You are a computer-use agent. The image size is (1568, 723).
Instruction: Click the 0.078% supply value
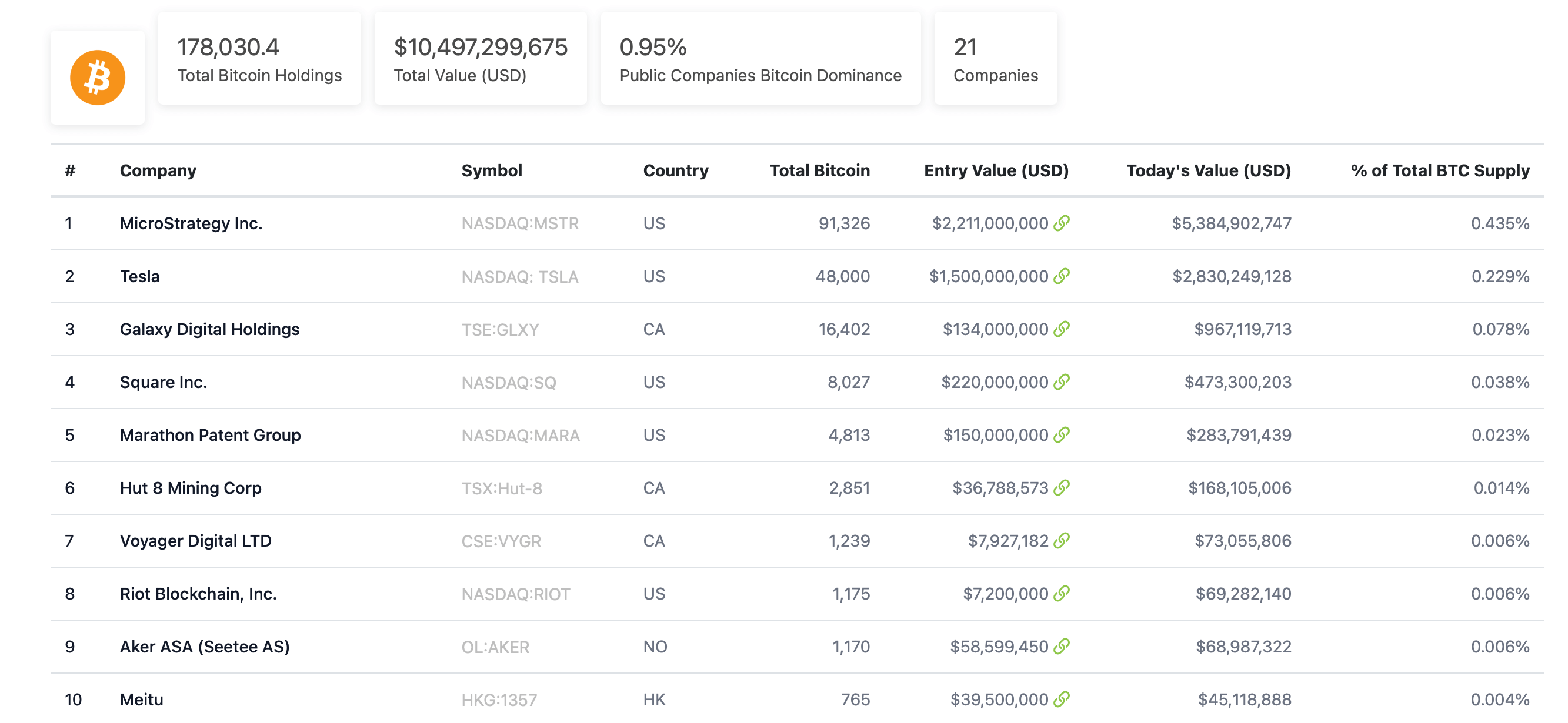coord(1500,329)
